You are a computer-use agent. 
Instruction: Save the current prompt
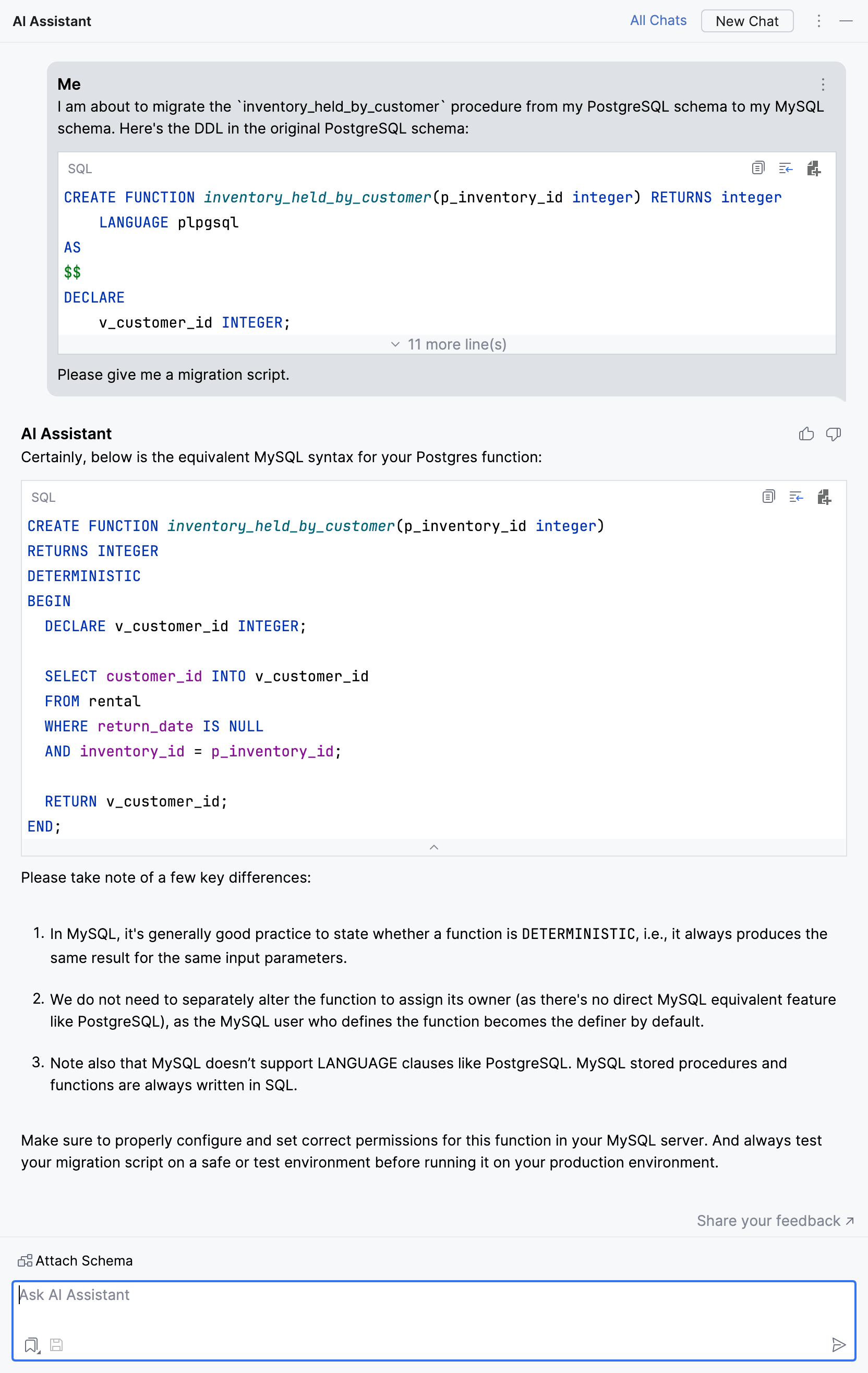click(56, 1346)
